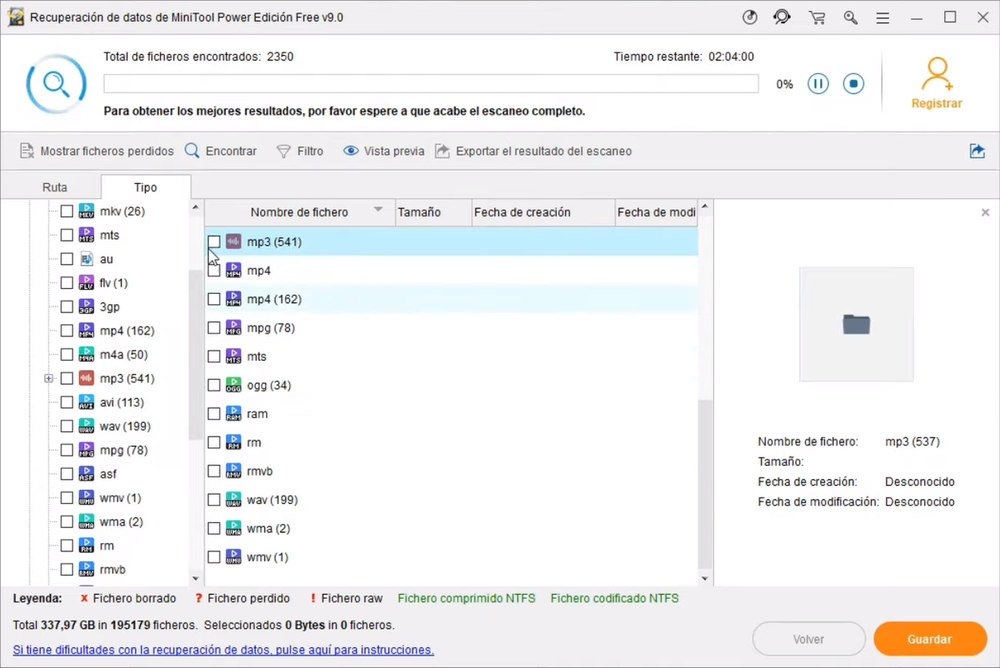Image resolution: width=1000 pixels, height=668 pixels.
Task: Open the Registrar user icon
Action: click(x=936, y=74)
